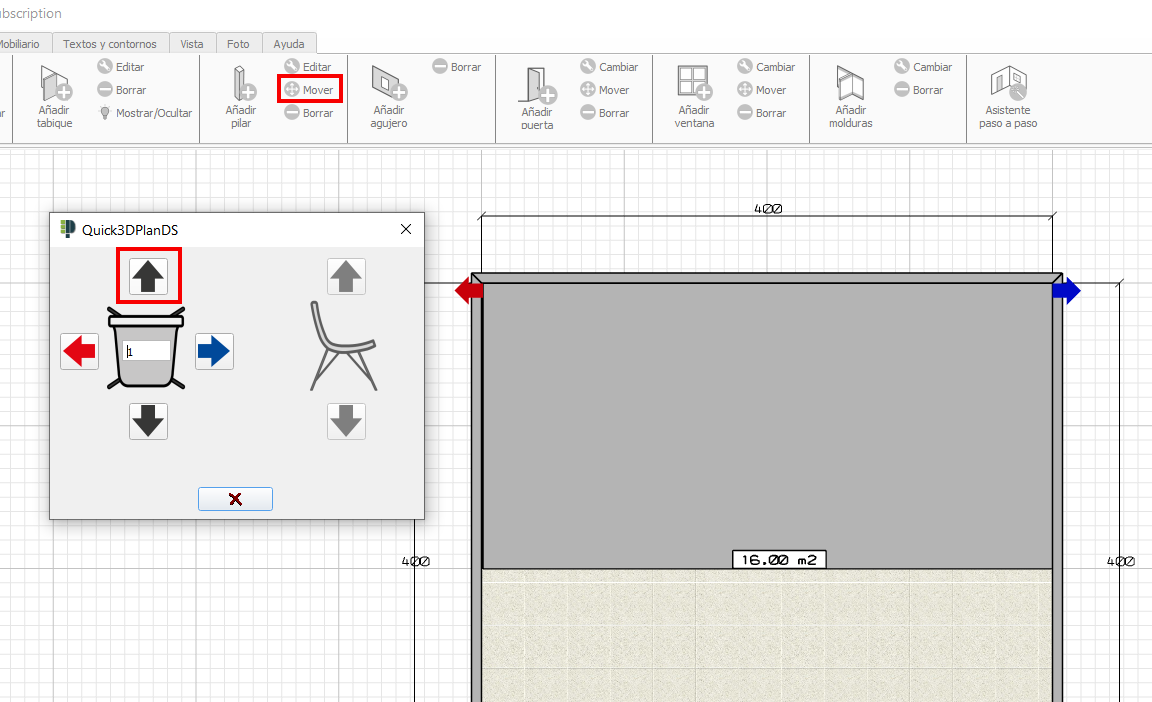The image size is (1152, 702).
Task: Choose Mover in the pilar group
Action: [309, 90]
